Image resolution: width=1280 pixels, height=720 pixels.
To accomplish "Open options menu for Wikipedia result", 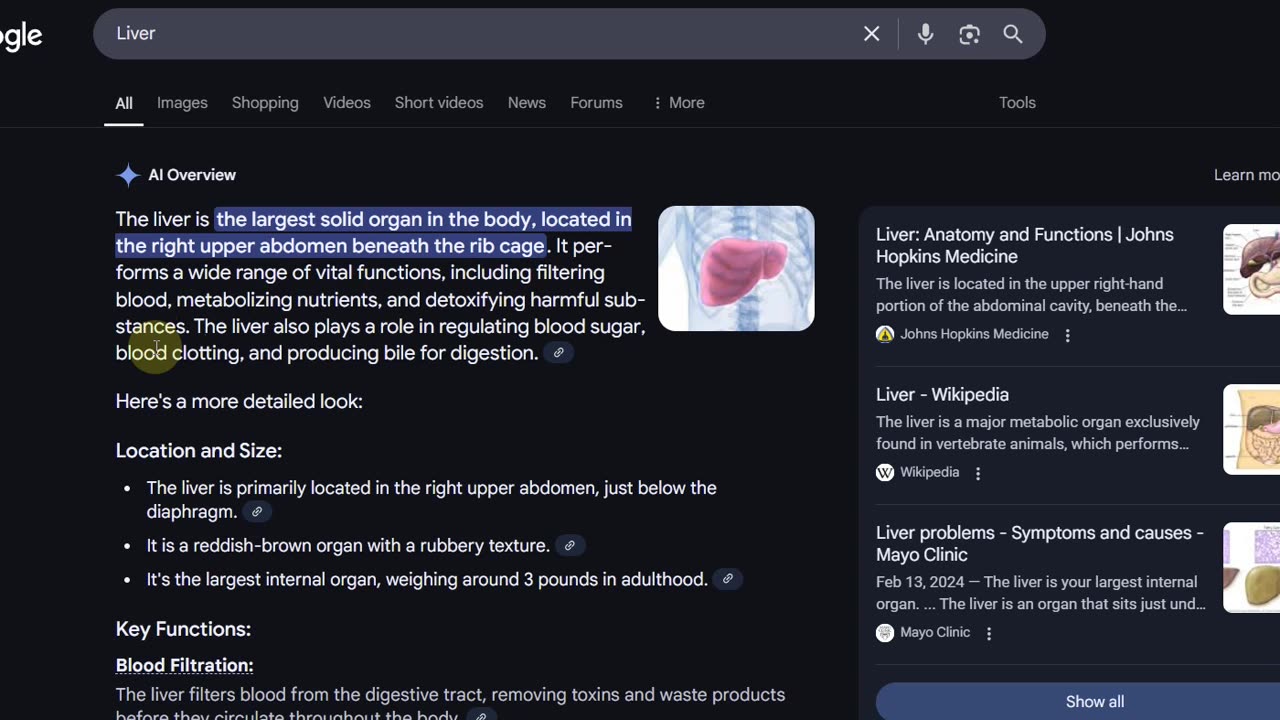I will tap(978, 473).
